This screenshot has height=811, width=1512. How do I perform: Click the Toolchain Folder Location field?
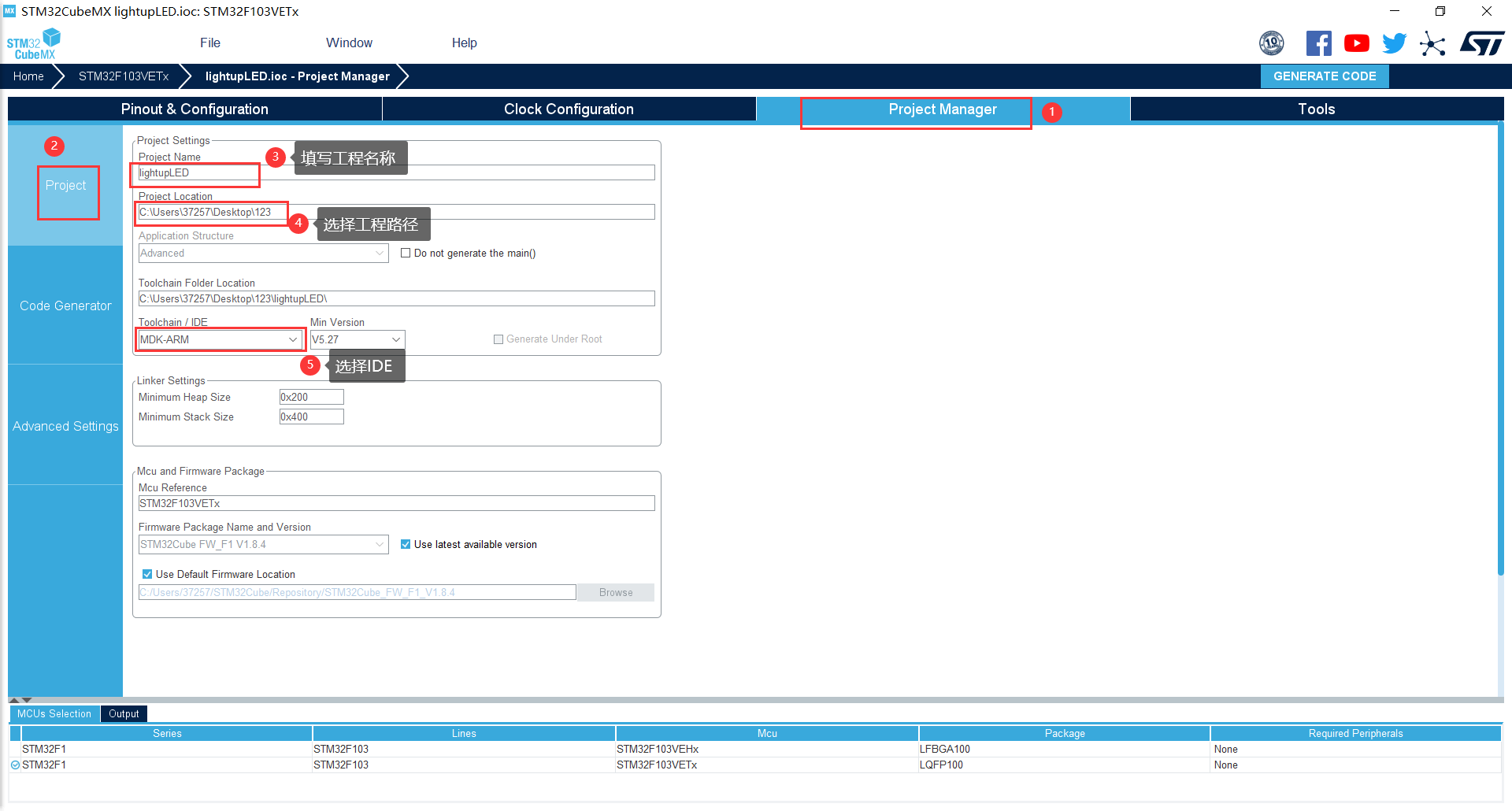pyautogui.click(x=396, y=299)
